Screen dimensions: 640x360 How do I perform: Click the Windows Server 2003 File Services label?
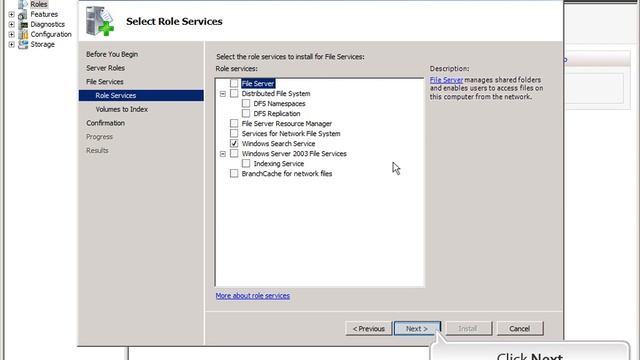[x=294, y=154]
